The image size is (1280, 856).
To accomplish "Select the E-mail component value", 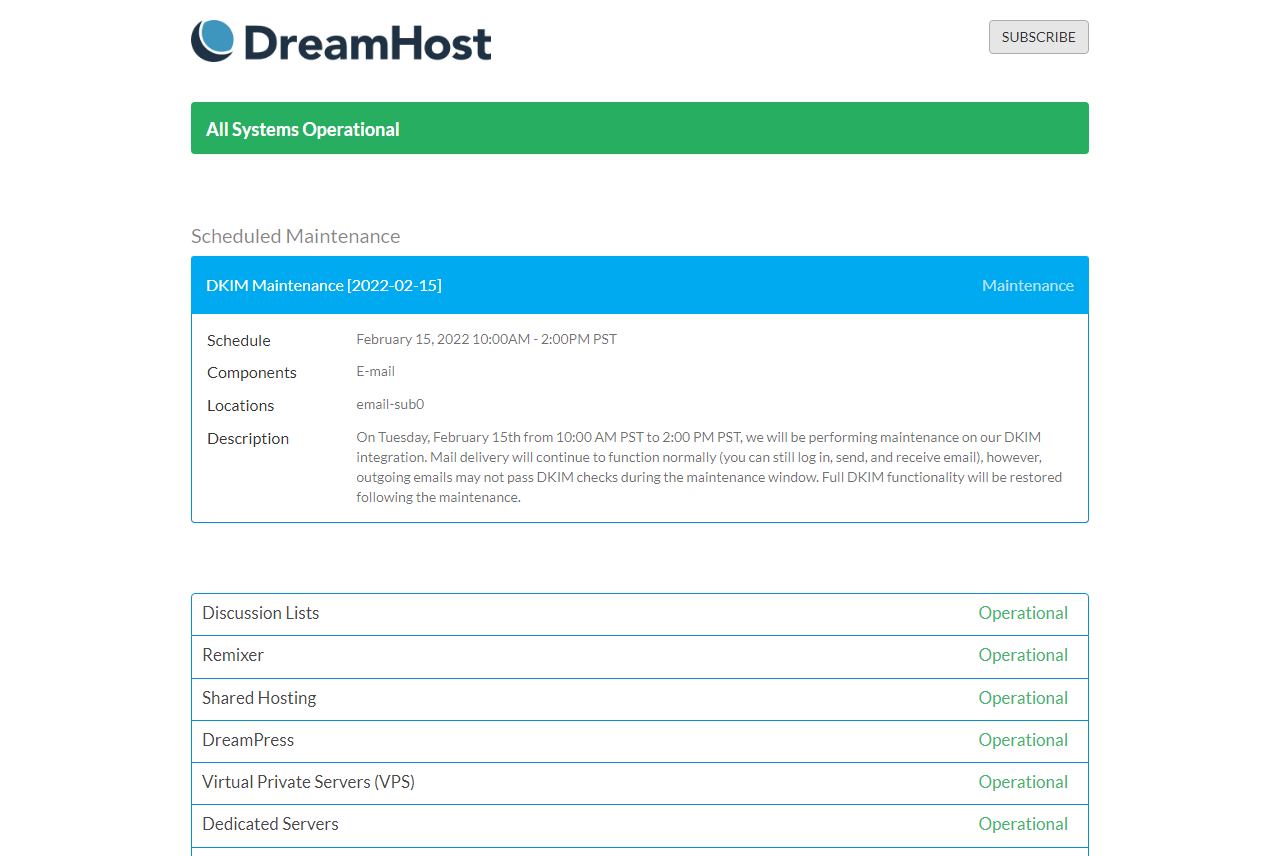I will click(376, 371).
